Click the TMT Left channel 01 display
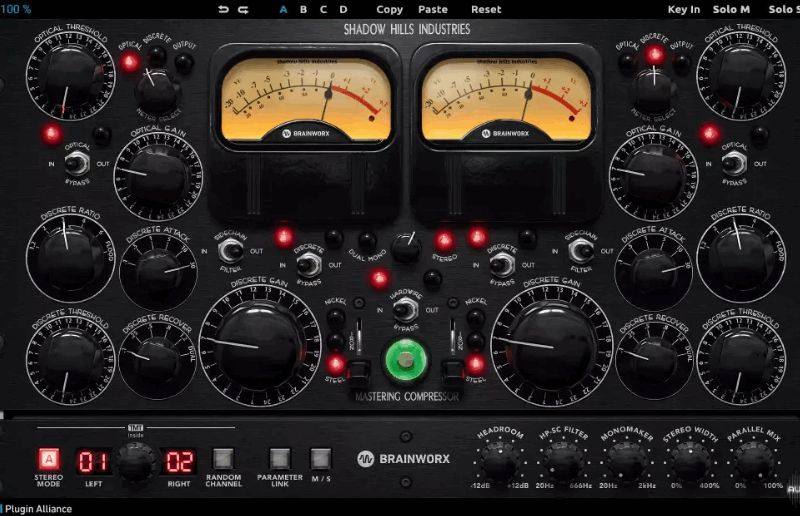Image resolution: width=800 pixels, height=516 pixels. [93, 462]
